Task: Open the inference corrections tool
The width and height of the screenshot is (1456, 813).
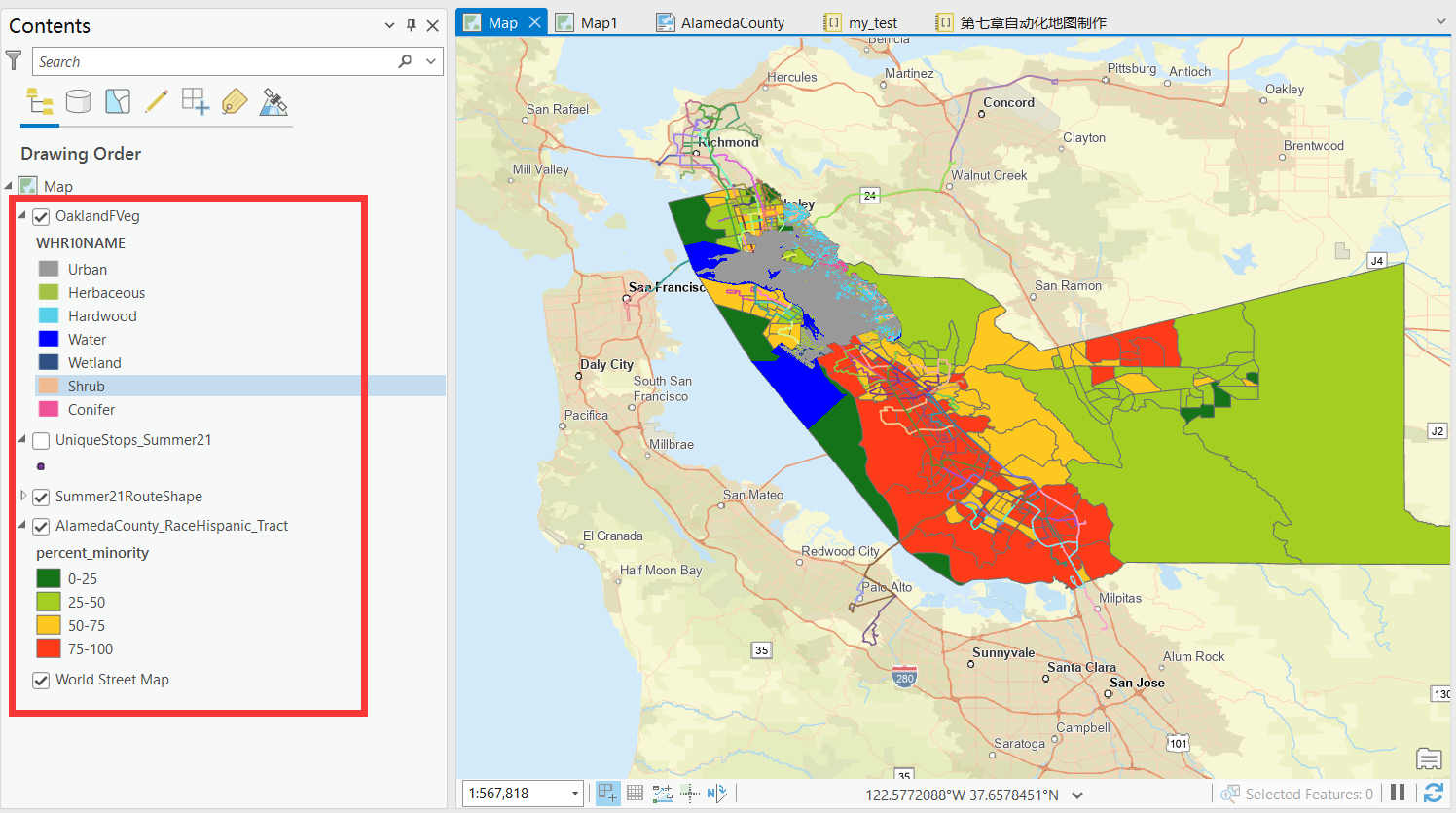Action: point(690,794)
